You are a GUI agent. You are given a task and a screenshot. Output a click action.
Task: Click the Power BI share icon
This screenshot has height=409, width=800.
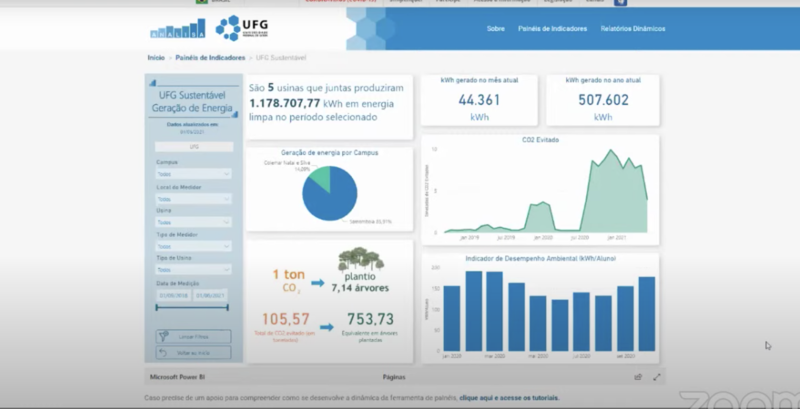[638, 377]
